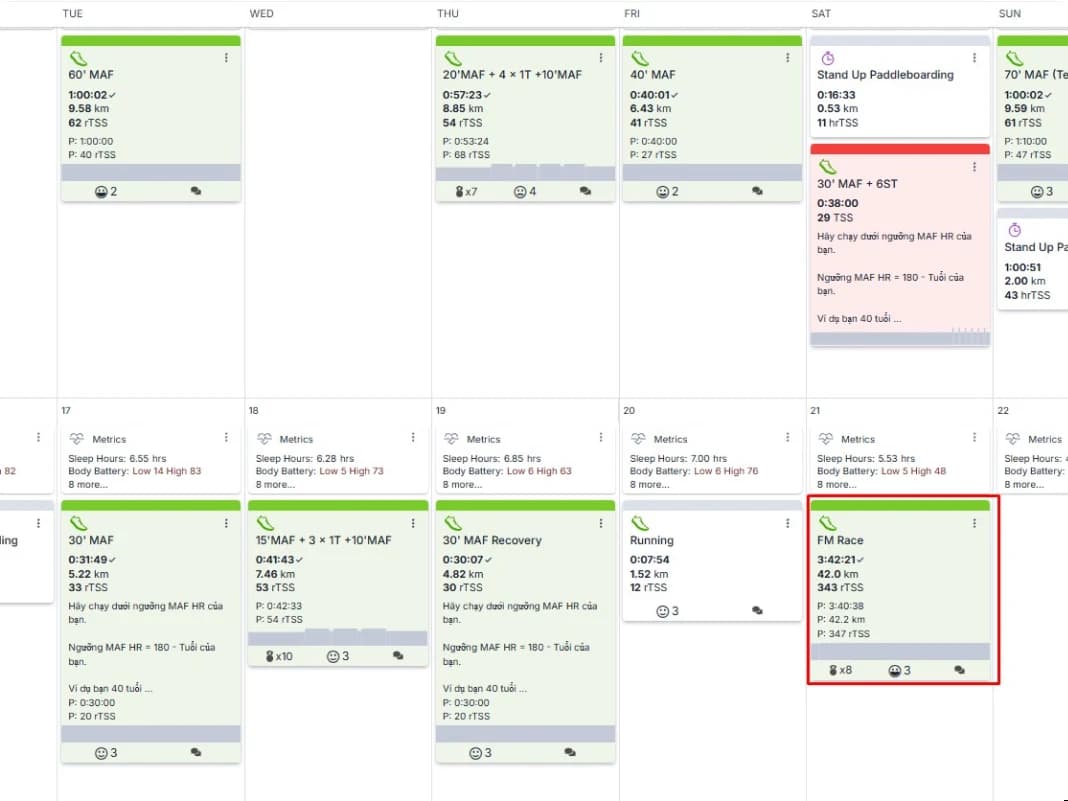Open three-dot menu on FM Race card

(x=975, y=523)
